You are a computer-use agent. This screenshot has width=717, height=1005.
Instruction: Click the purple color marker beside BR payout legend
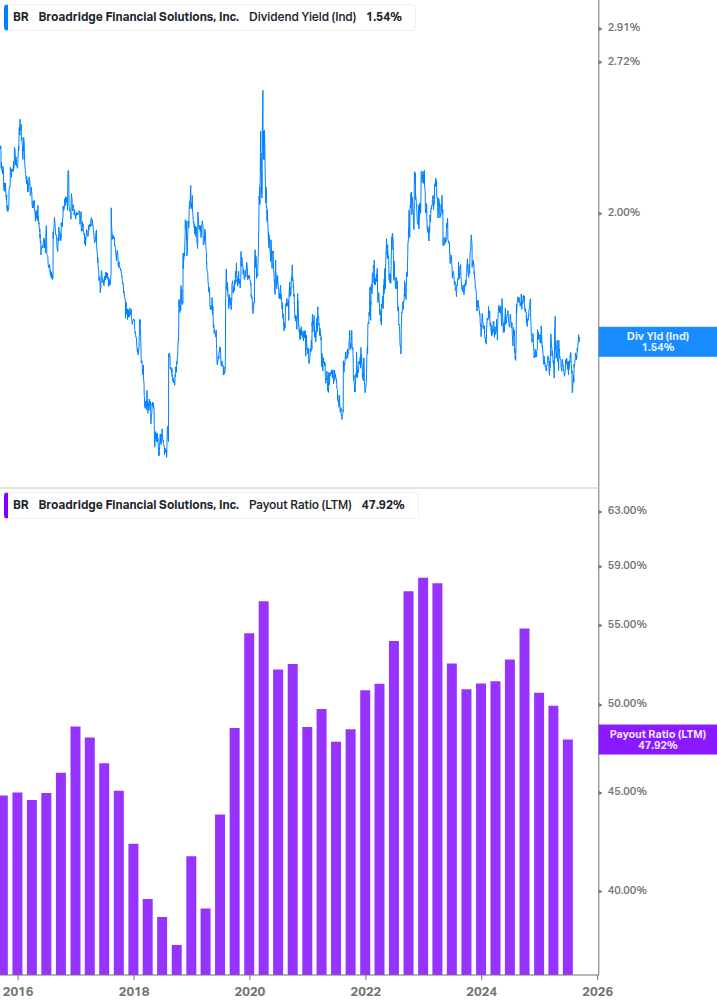(6, 505)
